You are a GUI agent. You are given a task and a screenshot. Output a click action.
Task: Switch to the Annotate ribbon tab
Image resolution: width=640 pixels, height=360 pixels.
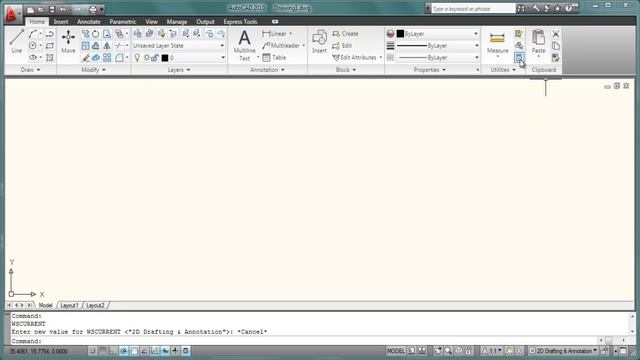tap(89, 22)
